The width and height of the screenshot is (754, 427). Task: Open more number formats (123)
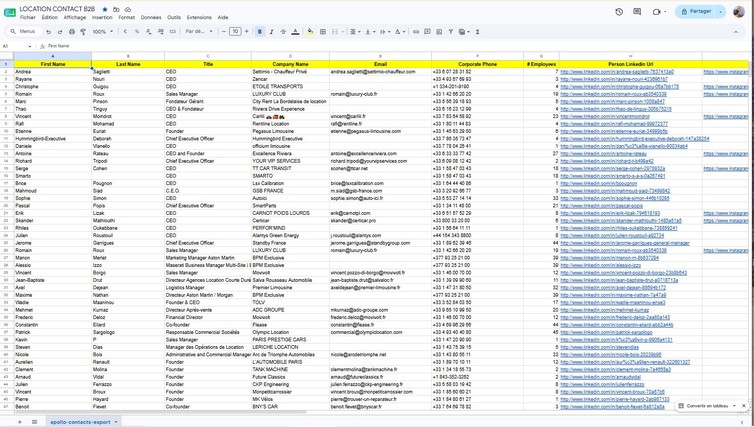pyautogui.click(x=173, y=32)
